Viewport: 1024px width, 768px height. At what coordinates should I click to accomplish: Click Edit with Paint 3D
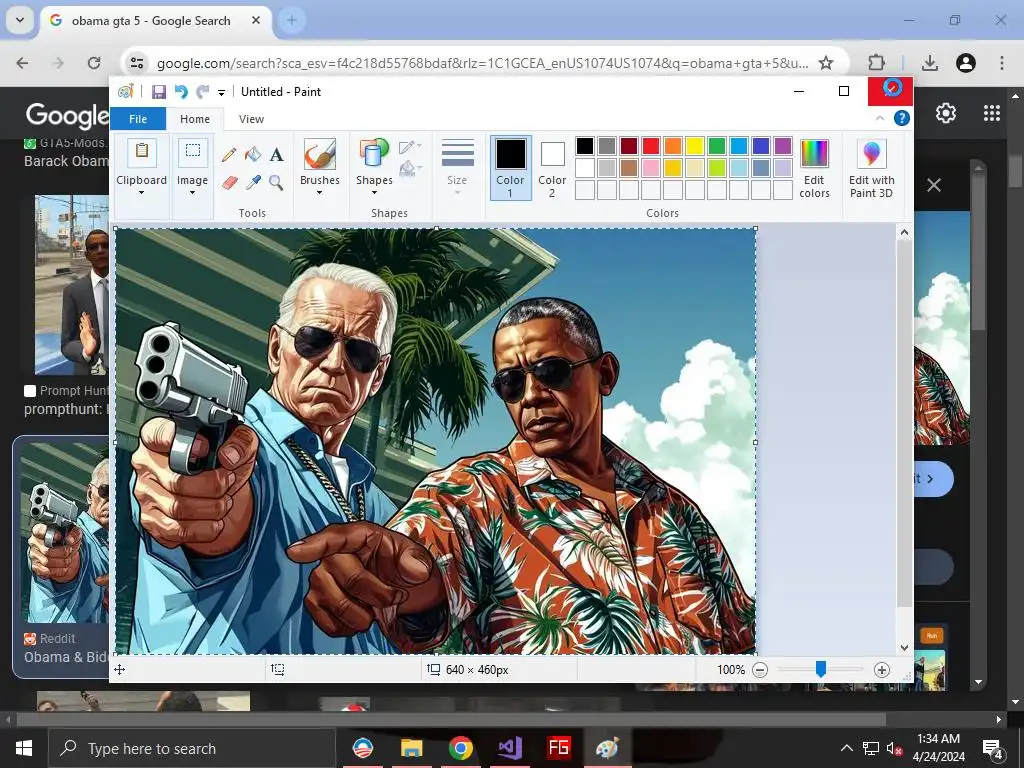(871, 168)
